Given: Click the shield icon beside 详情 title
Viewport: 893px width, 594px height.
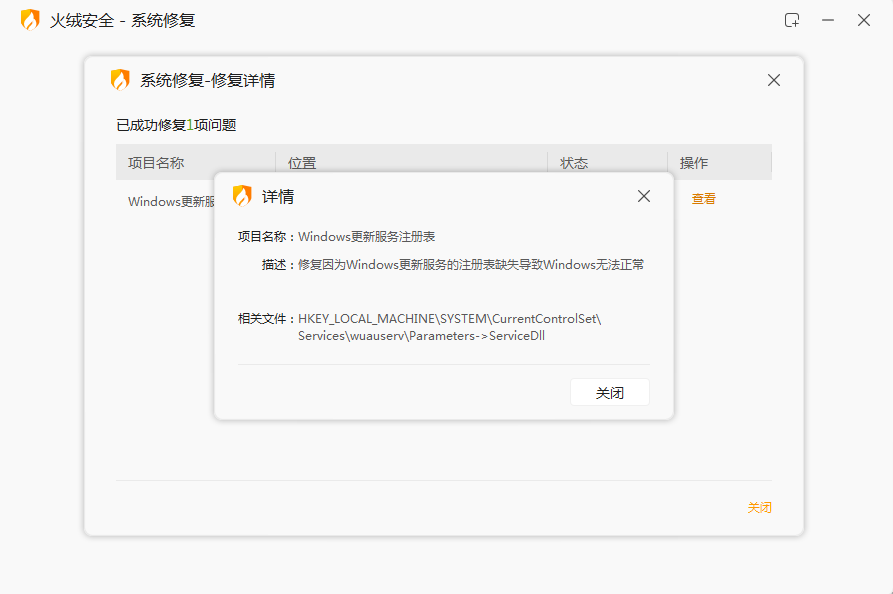Looking at the screenshot, I should tap(242, 196).
